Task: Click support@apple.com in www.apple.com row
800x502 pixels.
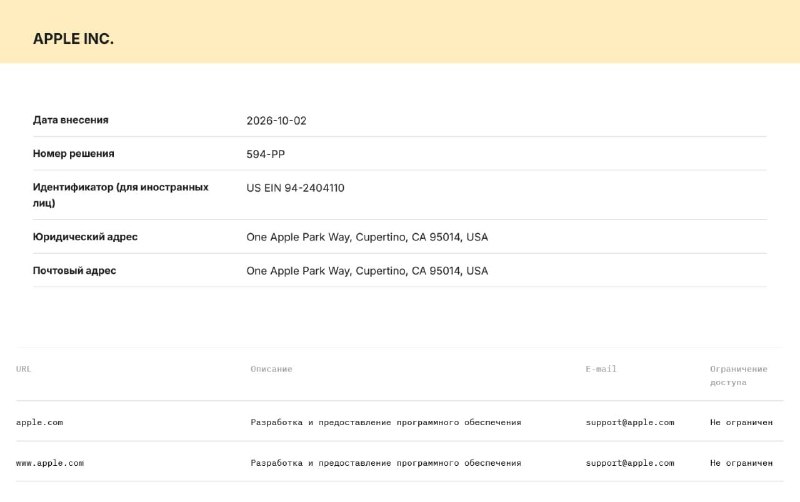Action: tap(630, 463)
